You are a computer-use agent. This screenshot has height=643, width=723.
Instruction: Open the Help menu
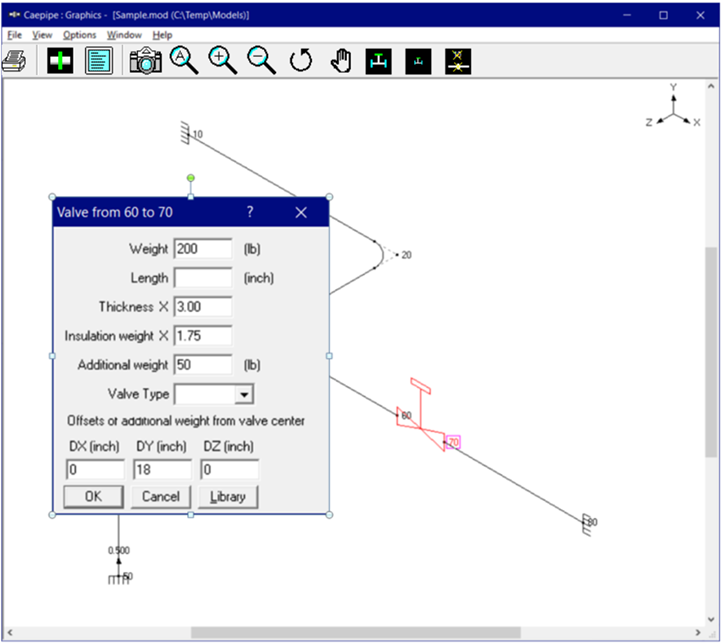coord(162,35)
